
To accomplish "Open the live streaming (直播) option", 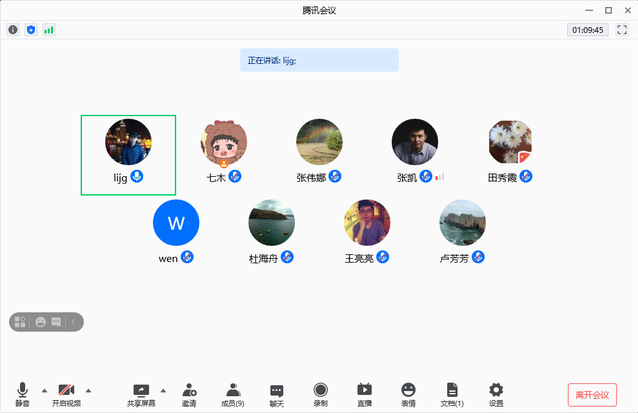I will click(x=364, y=392).
